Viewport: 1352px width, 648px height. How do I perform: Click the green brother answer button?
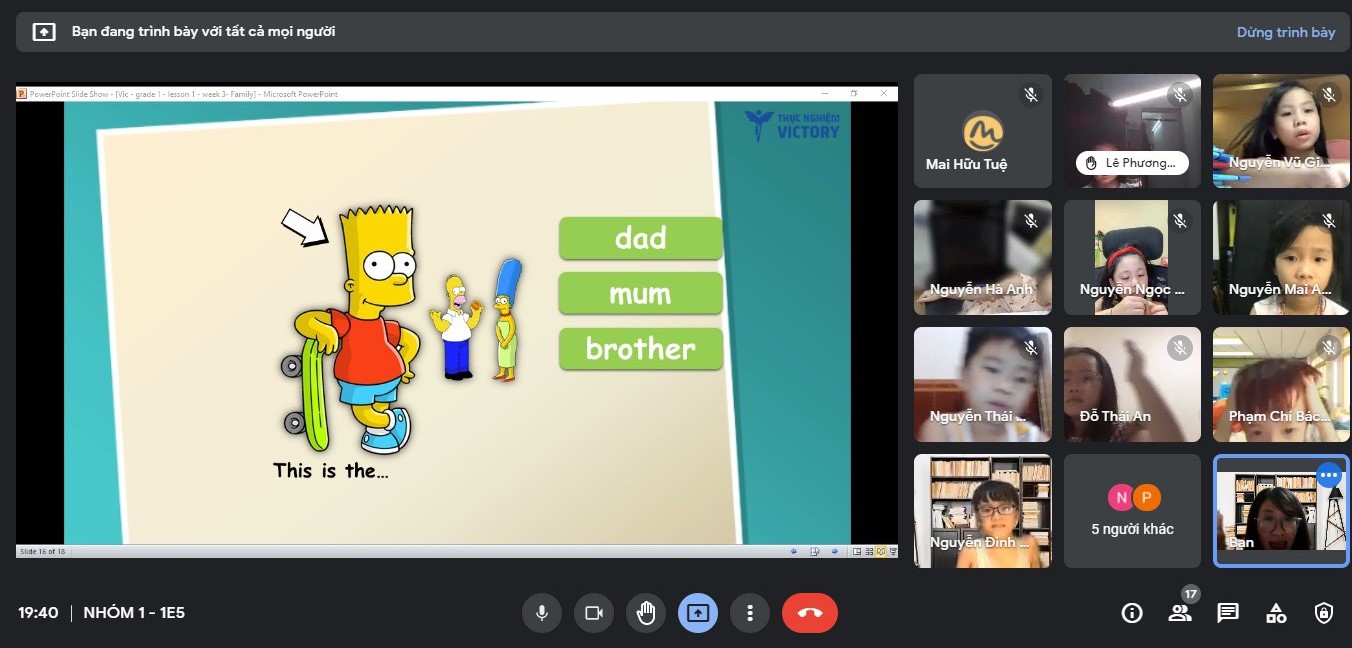(x=640, y=349)
